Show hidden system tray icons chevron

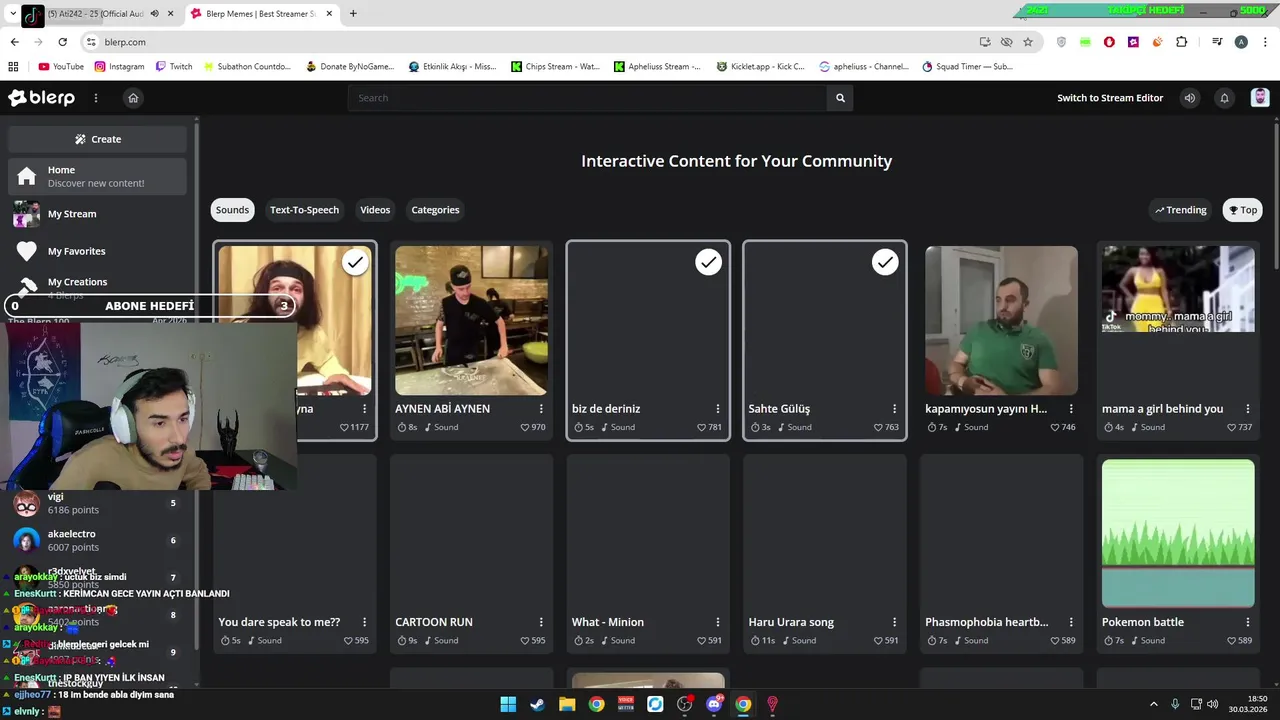(x=1153, y=704)
